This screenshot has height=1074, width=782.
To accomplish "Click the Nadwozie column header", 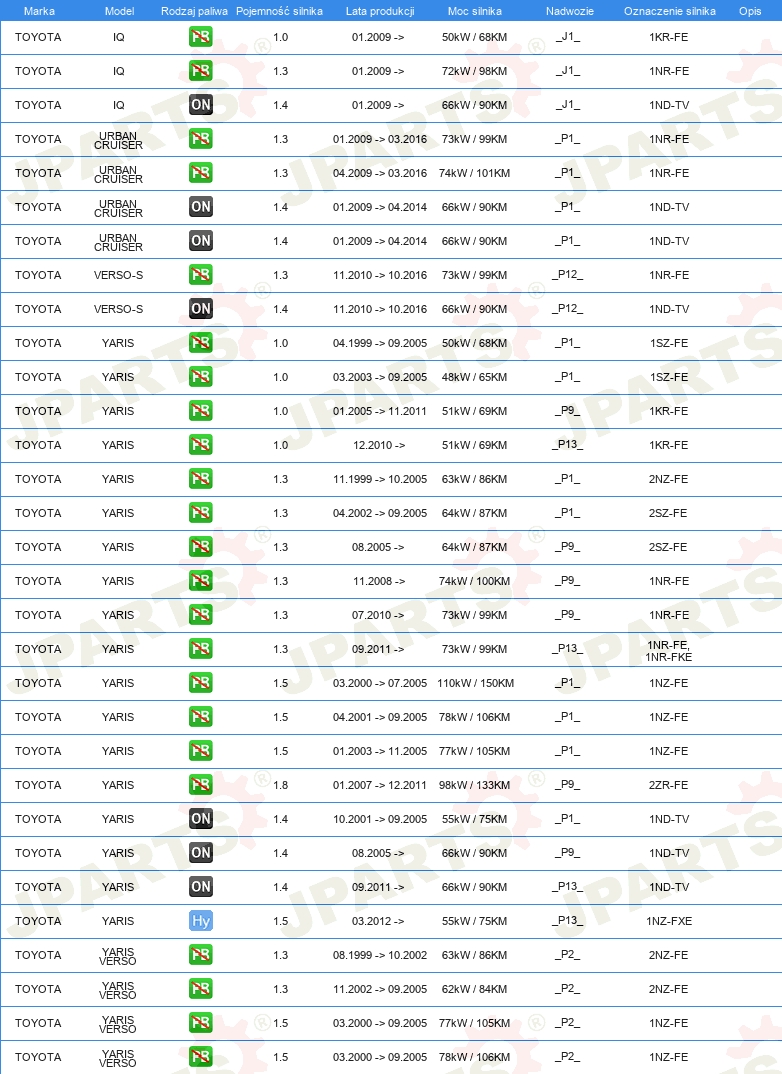I will pos(570,11).
